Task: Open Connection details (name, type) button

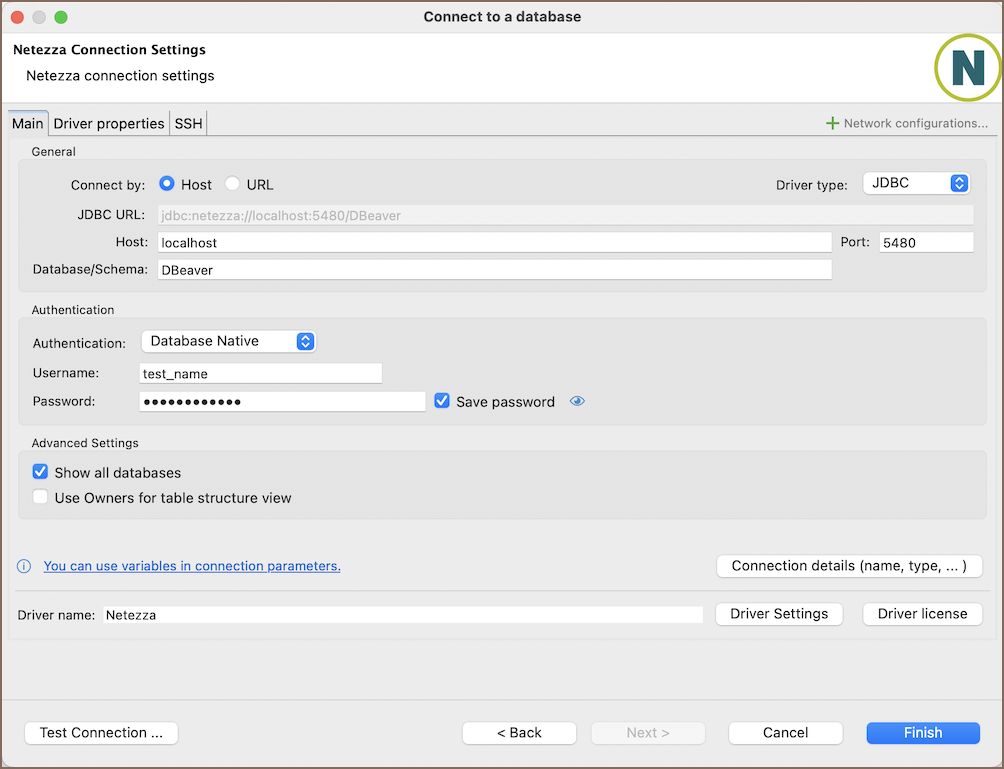Action: click(x=849, y=566)
